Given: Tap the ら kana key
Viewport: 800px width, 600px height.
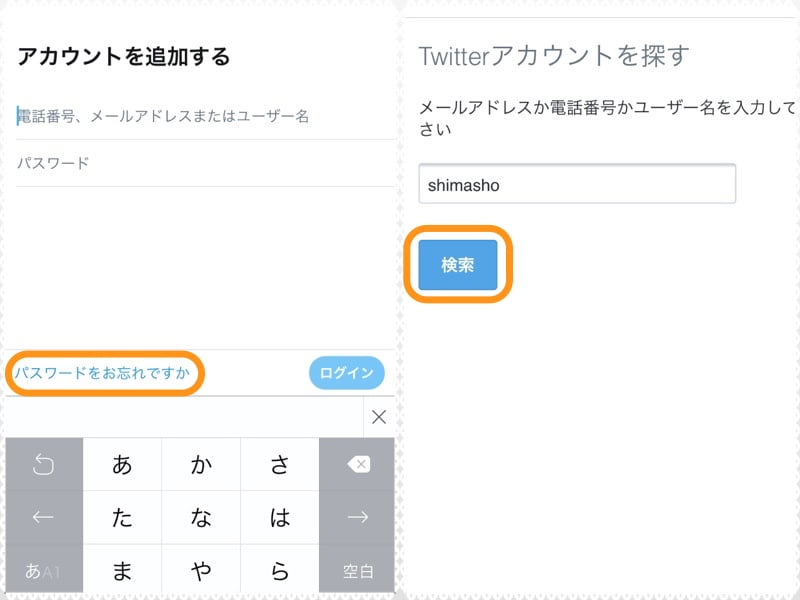Looking at the screenshot, I should coord(280,571).
